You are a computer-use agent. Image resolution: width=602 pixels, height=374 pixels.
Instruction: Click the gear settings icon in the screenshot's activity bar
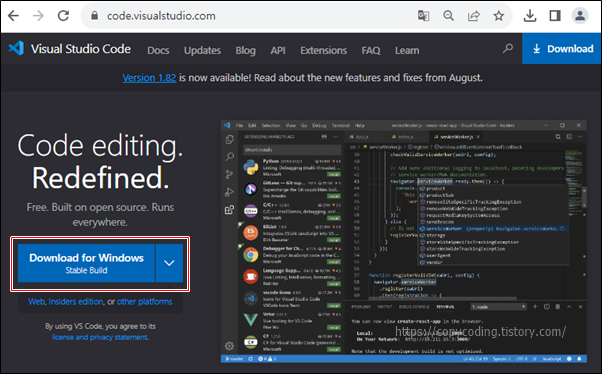230,346
